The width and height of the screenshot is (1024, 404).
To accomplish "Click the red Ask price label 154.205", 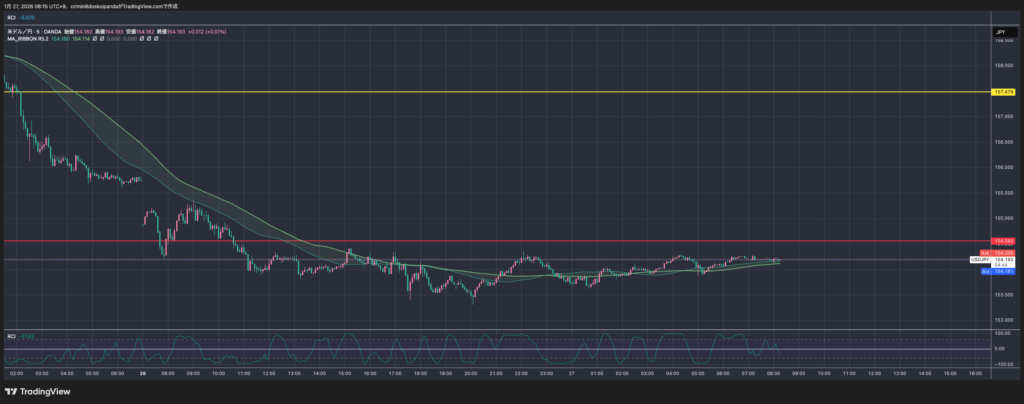I will pos(1003,253).
